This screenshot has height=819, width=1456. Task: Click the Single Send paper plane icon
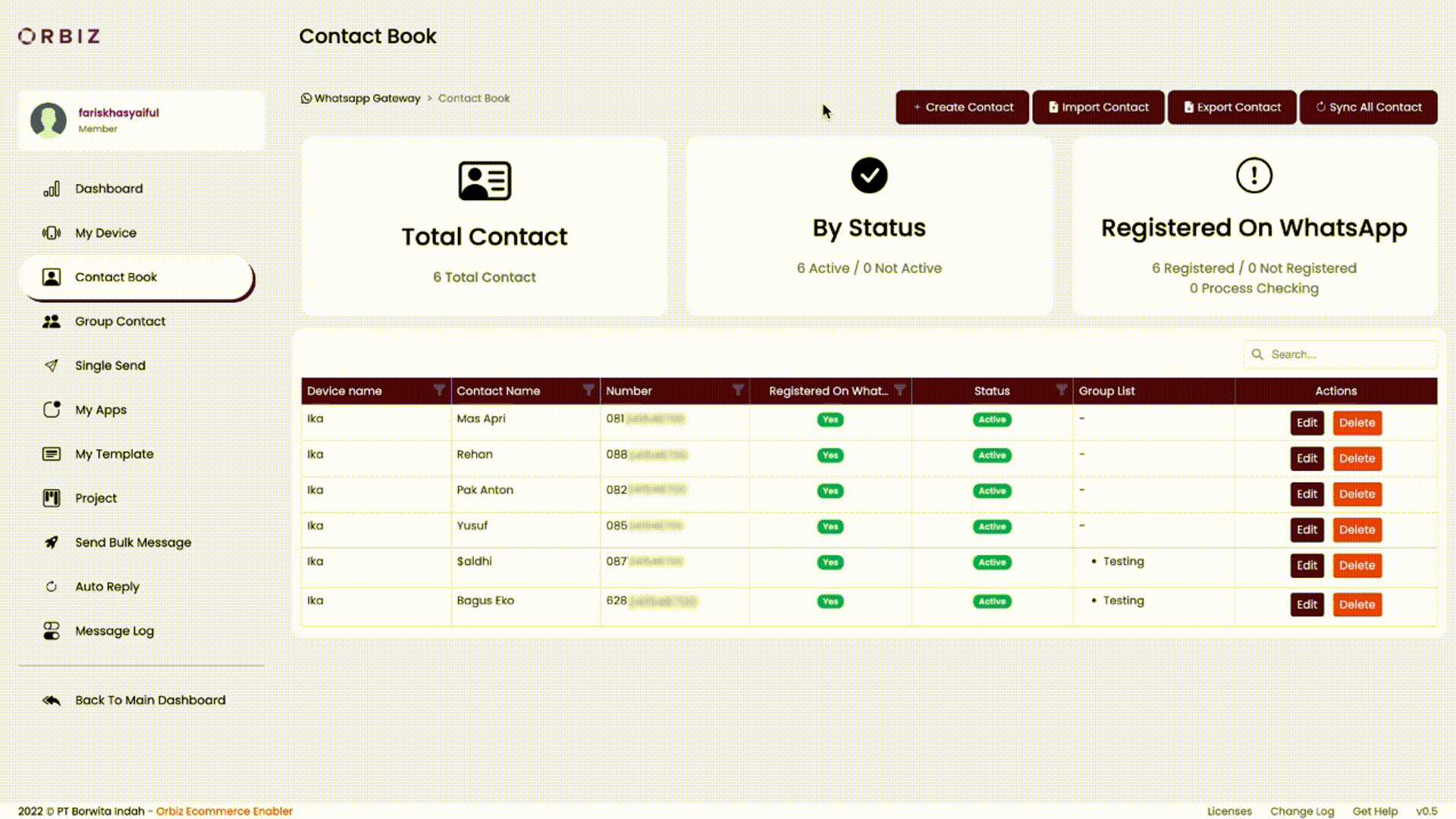tap(52, 366)
